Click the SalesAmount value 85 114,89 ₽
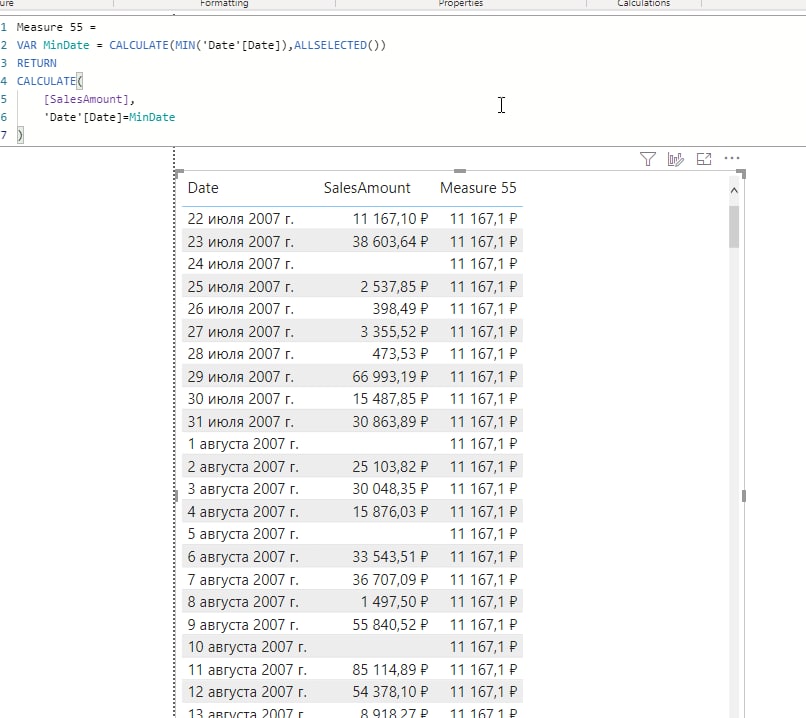 (390, 669)
